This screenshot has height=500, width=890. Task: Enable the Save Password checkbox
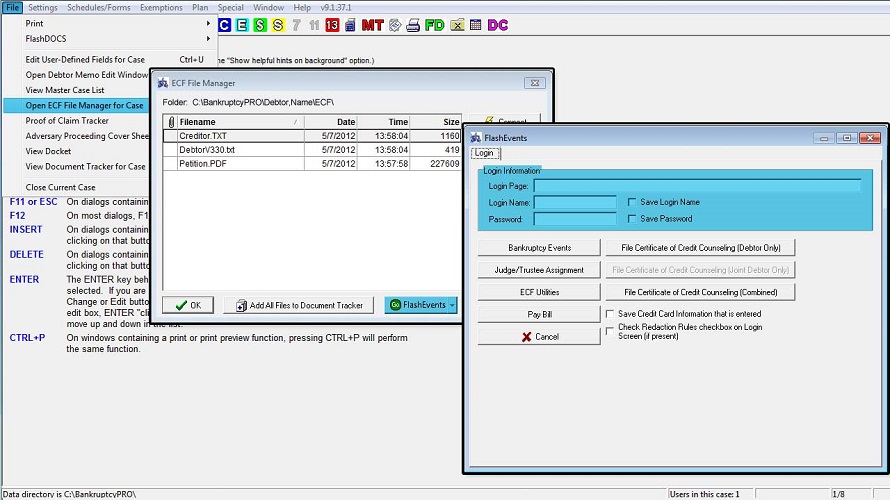pos(632,219)
